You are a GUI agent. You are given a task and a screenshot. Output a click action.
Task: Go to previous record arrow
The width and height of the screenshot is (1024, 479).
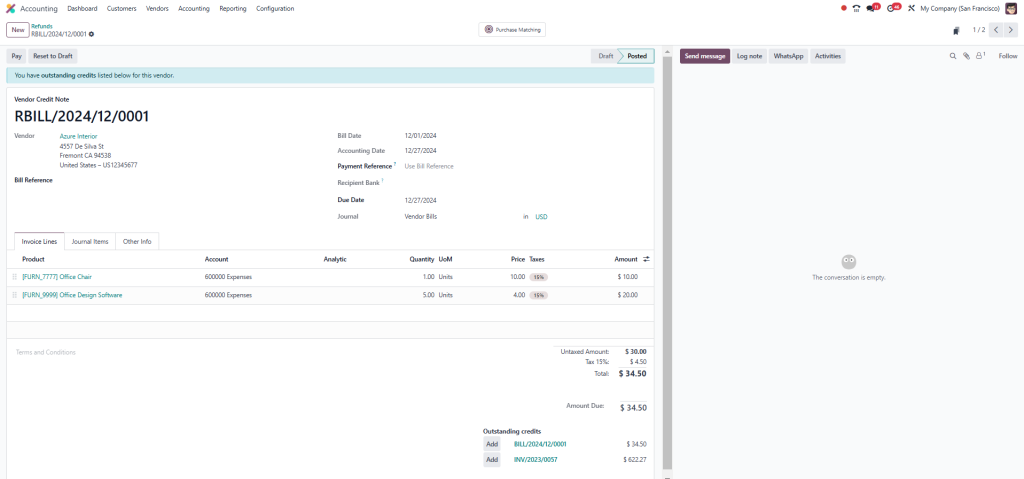coord(997,30)
